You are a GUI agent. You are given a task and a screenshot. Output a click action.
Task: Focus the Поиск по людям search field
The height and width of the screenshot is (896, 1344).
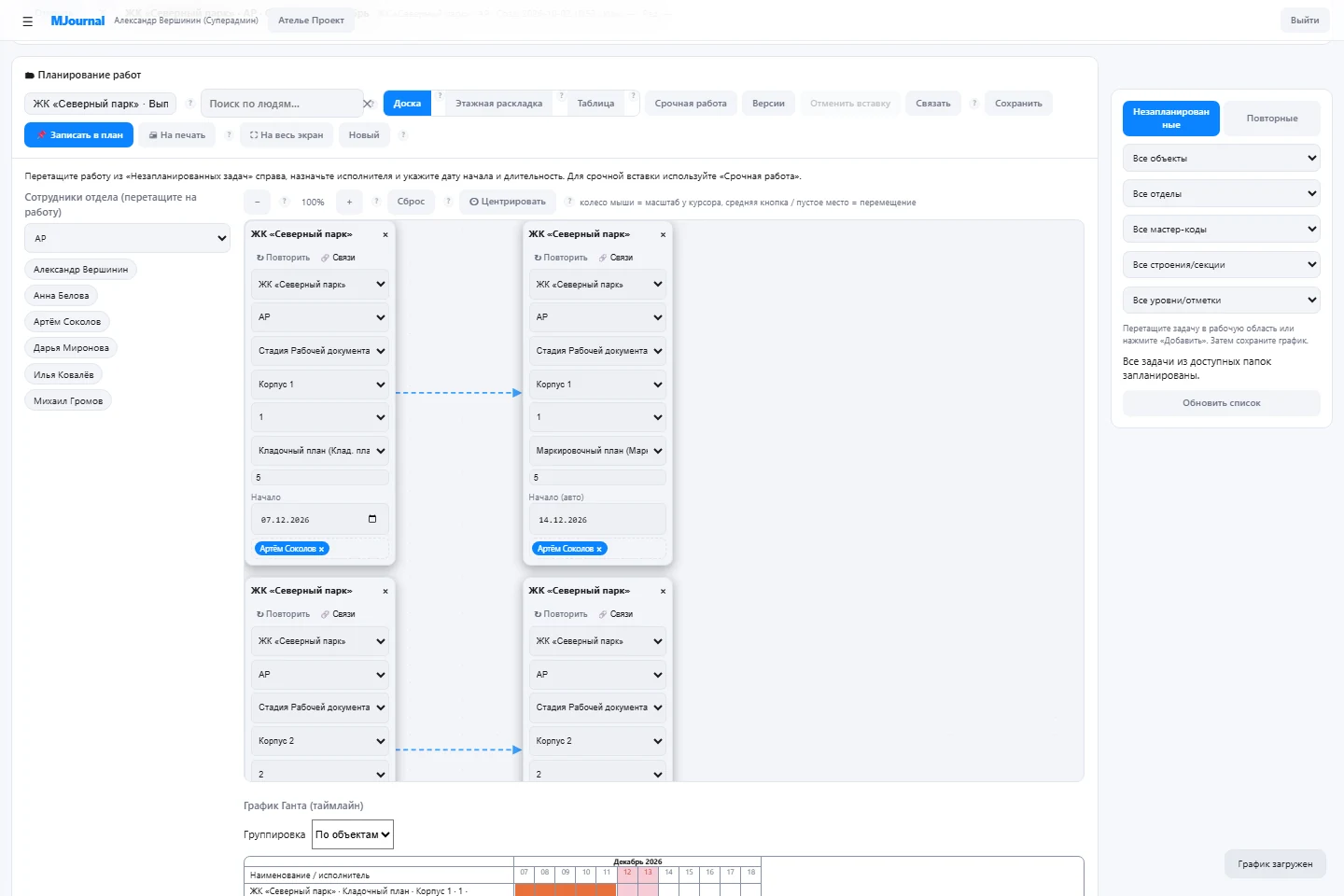(x=280, y=104)
